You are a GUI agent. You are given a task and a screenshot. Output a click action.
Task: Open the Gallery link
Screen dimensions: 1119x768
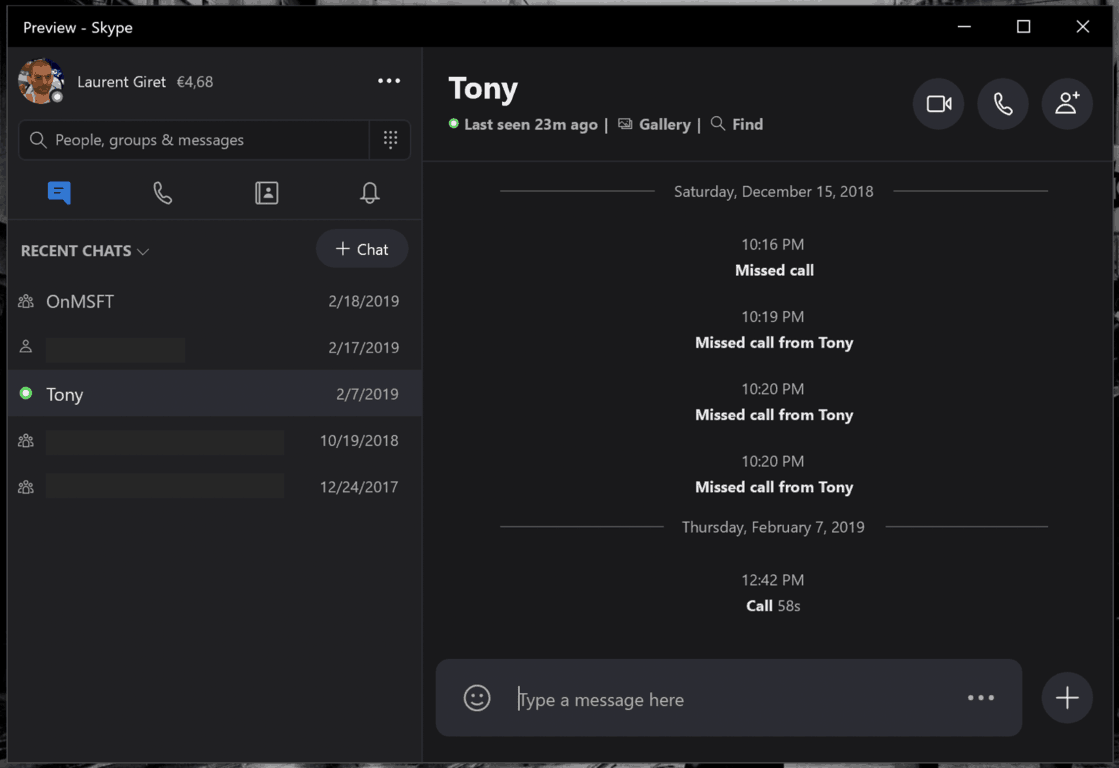[655, 124]
